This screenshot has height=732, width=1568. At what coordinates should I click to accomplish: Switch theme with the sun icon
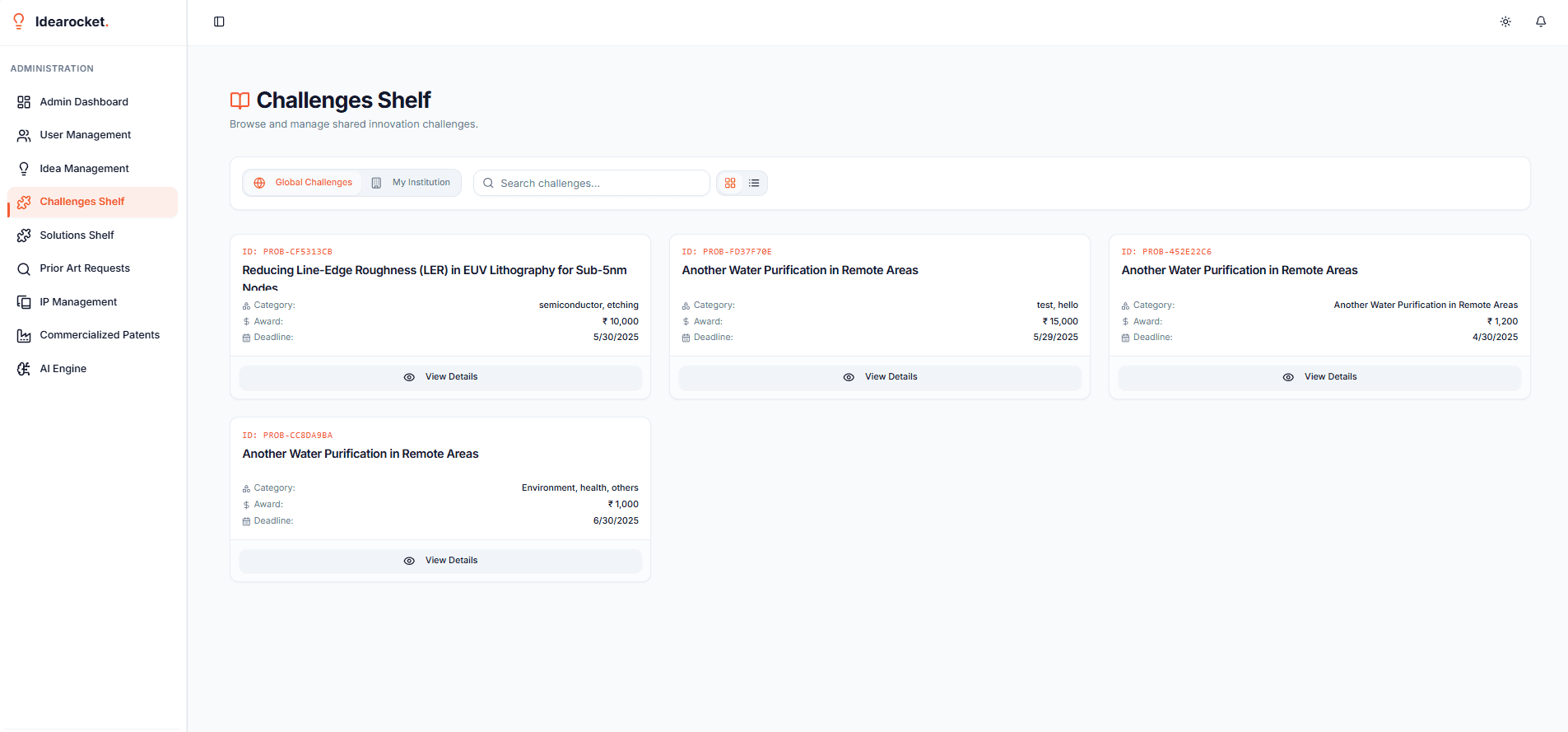(1505, 21)
